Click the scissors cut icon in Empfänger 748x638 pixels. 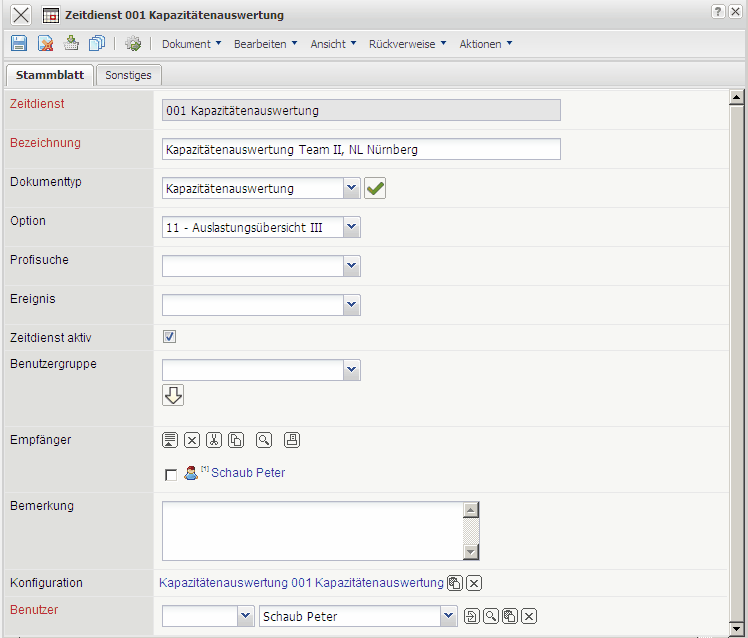(214, 440)
